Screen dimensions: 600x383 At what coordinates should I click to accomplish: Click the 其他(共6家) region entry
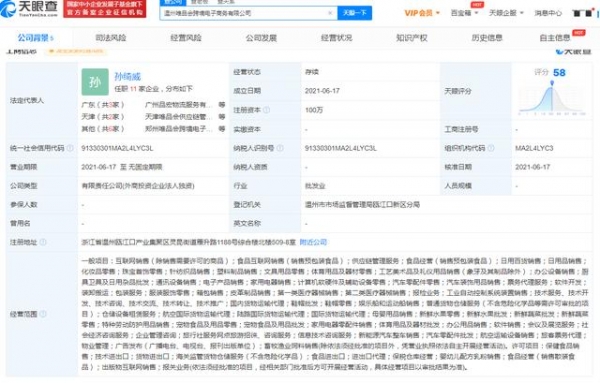pos(103,129)
